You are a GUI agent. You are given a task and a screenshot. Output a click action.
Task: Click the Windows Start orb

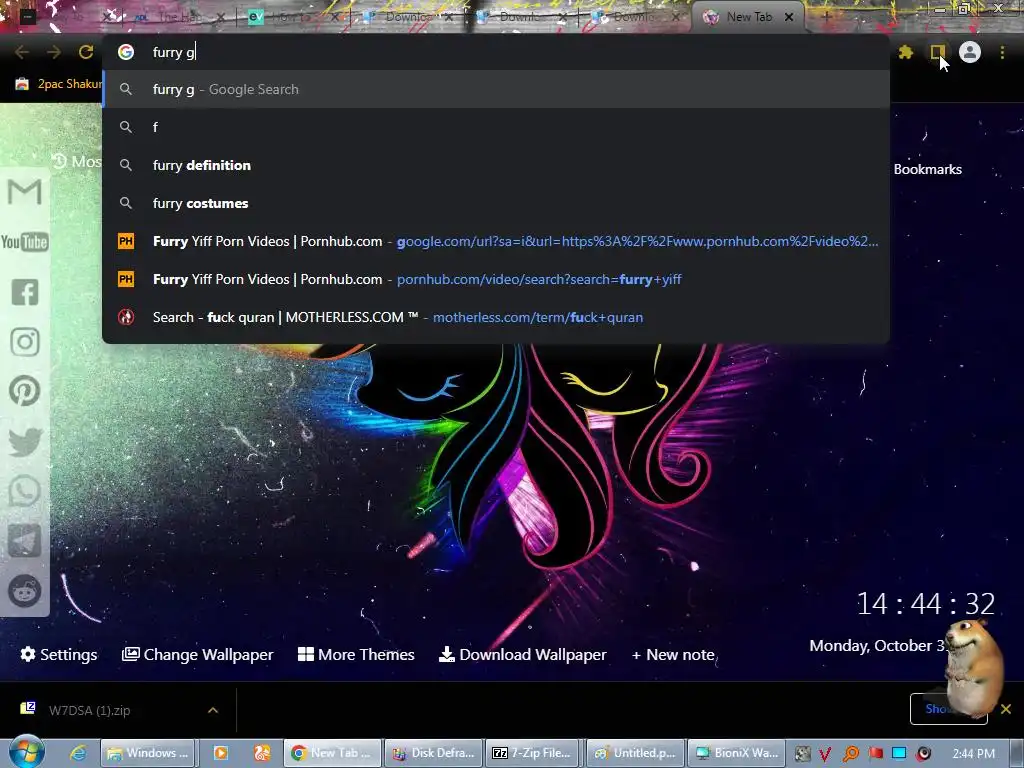[26, 752]
